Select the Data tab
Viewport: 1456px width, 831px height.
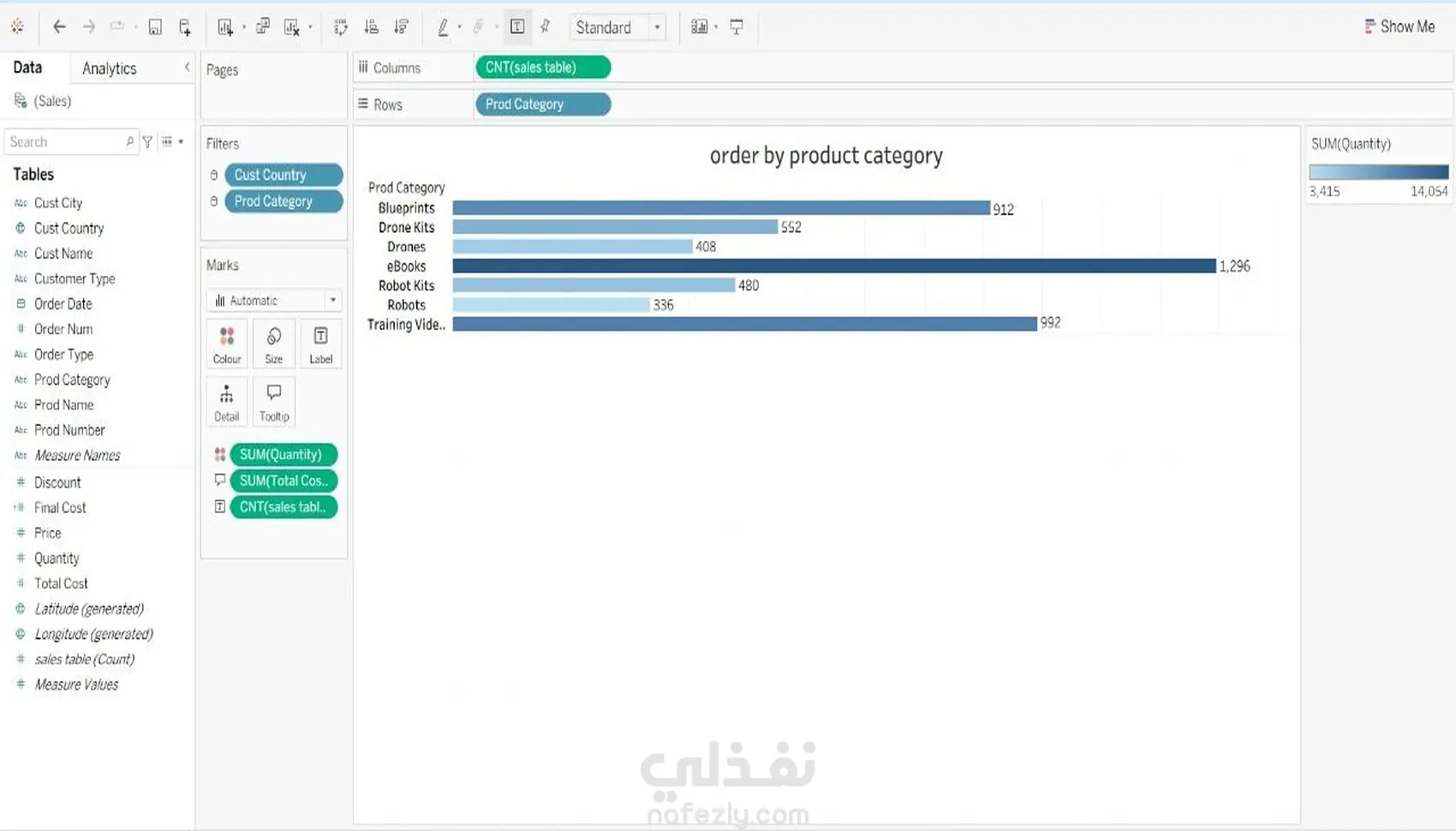[x=27, y=68]
